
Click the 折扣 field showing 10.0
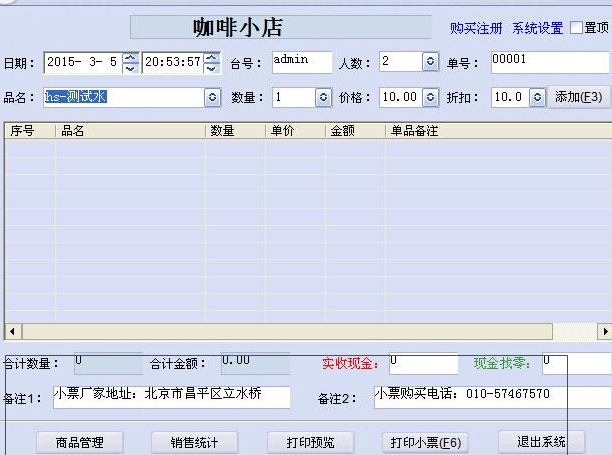pos(510,97)
